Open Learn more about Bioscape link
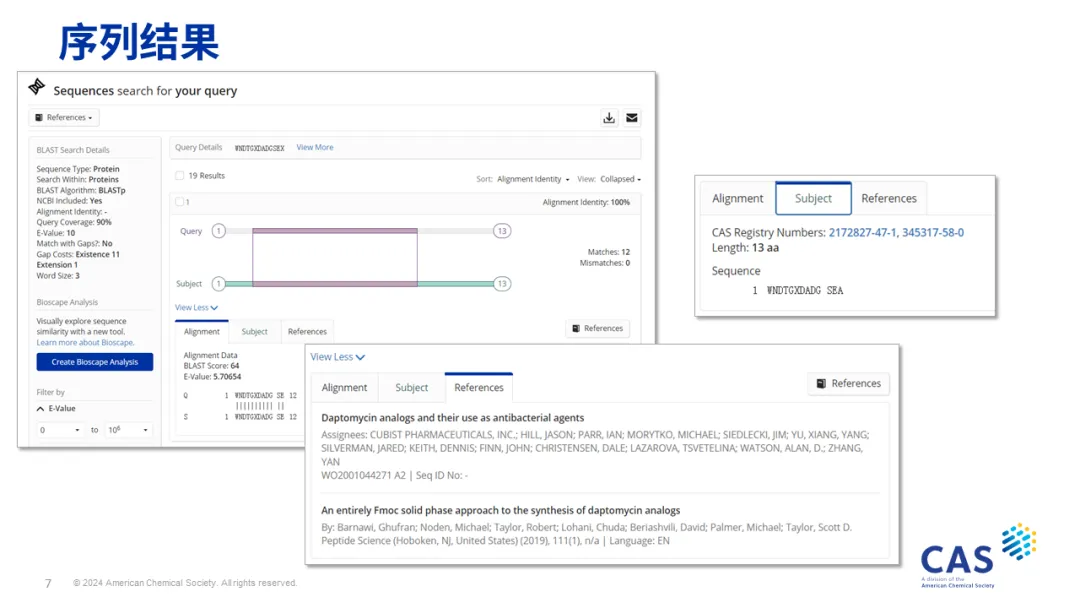This screenshot has width=1080, height=608. tap(85, 343)
